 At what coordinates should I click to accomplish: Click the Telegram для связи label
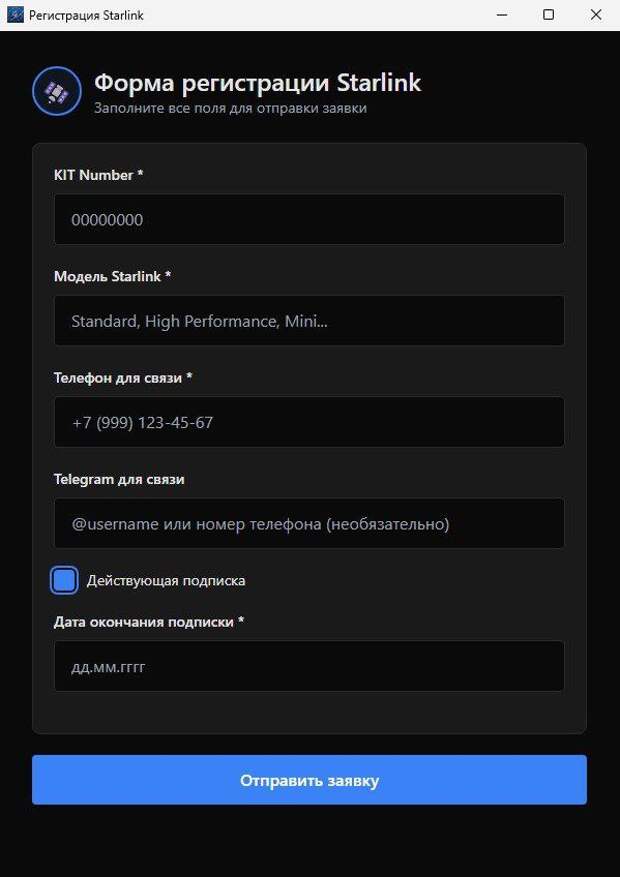pos(119,479)
